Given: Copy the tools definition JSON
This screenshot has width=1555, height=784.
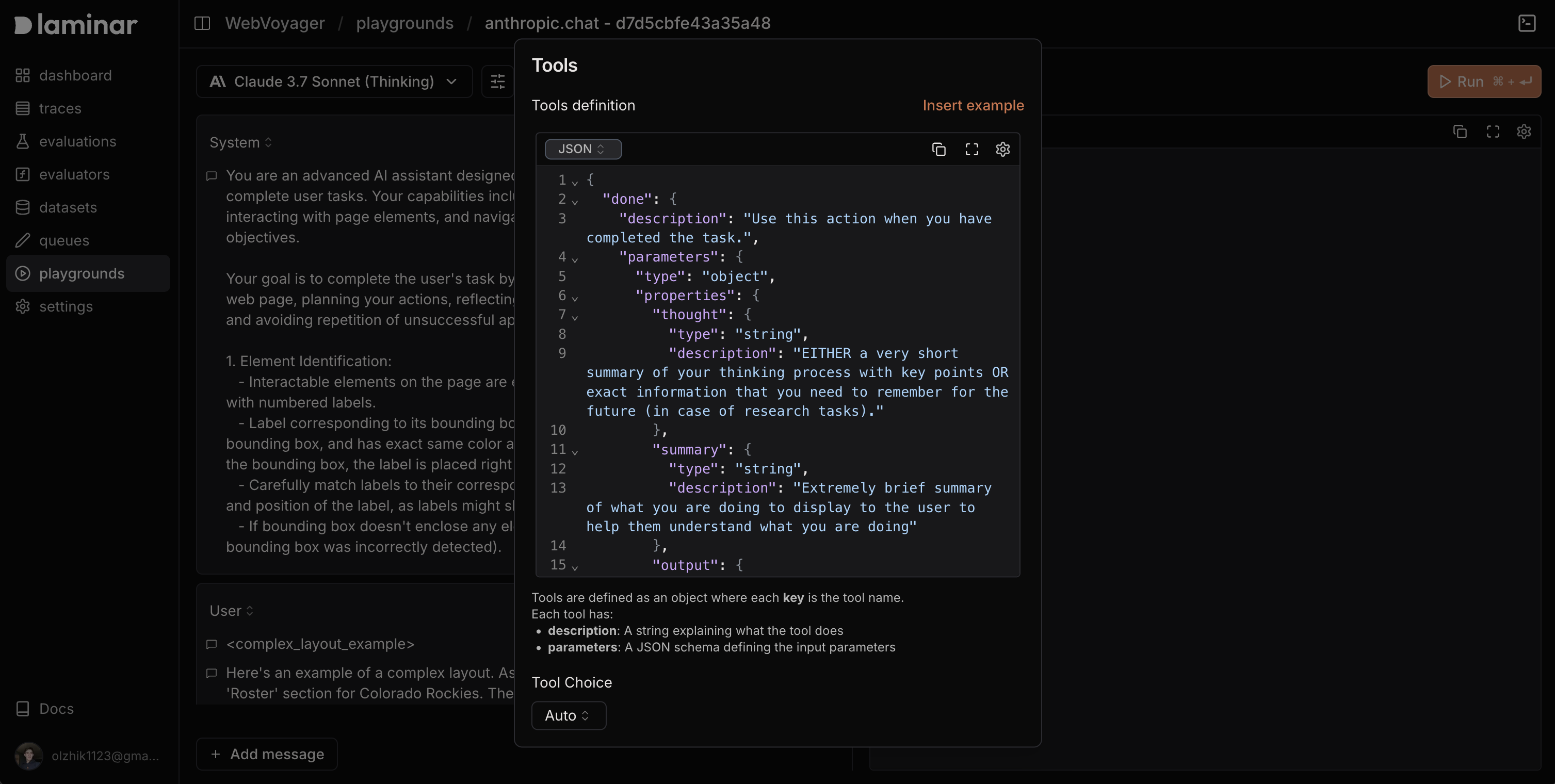Looking at the screenshot, I should tap(938, 149).
